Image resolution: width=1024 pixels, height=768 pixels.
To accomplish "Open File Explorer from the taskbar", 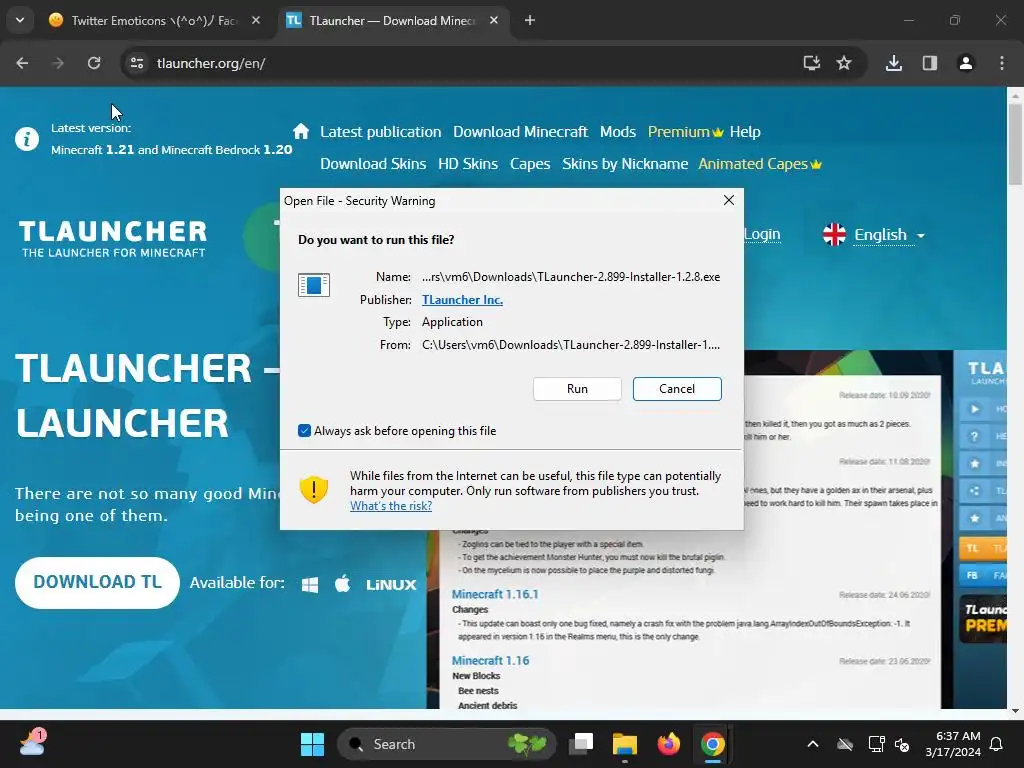I will [624, 744].
